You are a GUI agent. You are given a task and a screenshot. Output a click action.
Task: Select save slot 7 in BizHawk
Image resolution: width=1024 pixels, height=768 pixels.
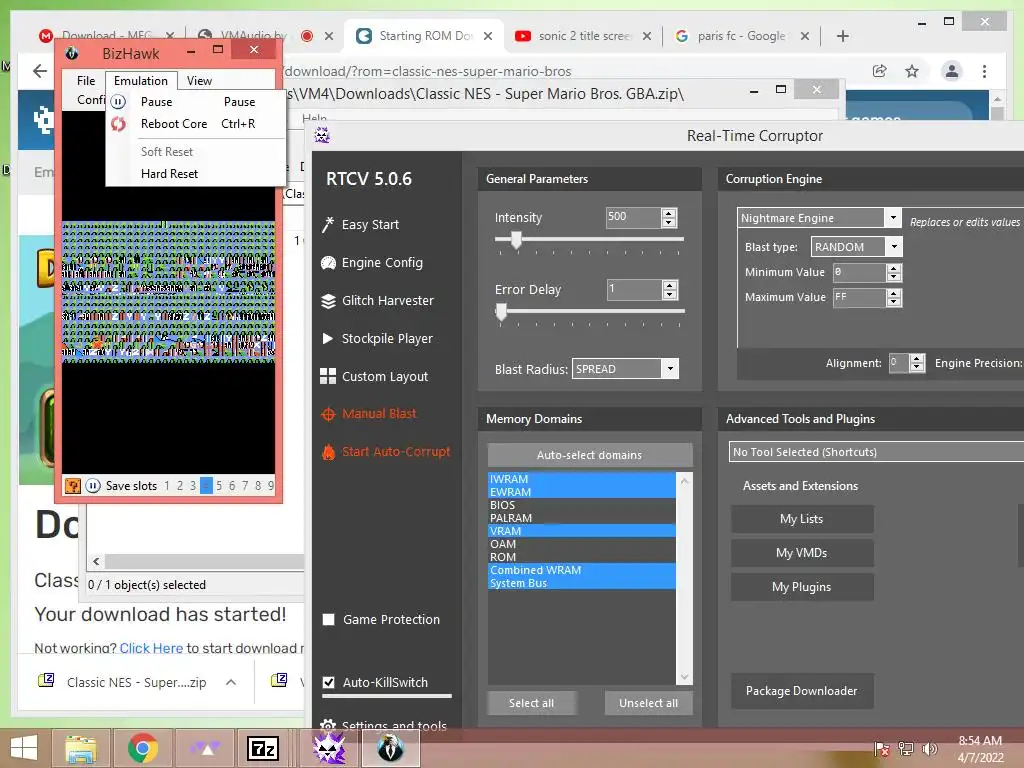(x=245, y=486)
